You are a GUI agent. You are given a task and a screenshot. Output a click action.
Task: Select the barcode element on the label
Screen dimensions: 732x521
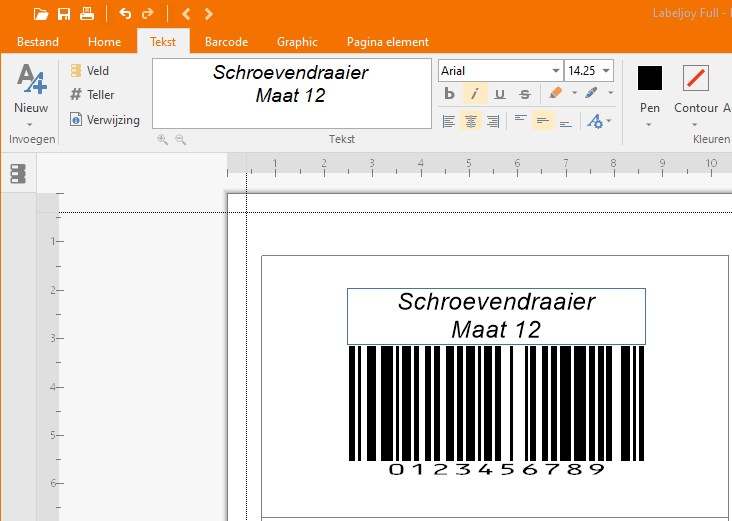pyautogui.click(x=496, y=403)
